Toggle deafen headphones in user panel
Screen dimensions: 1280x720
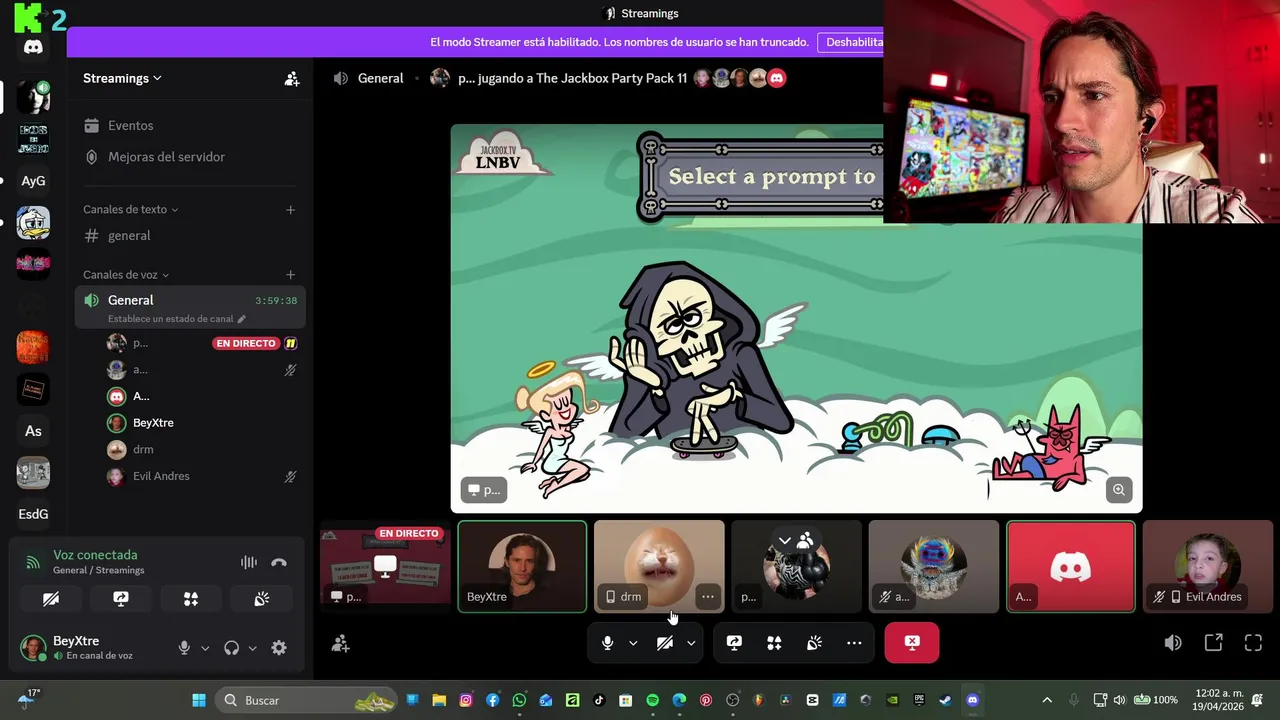point(232,648)
